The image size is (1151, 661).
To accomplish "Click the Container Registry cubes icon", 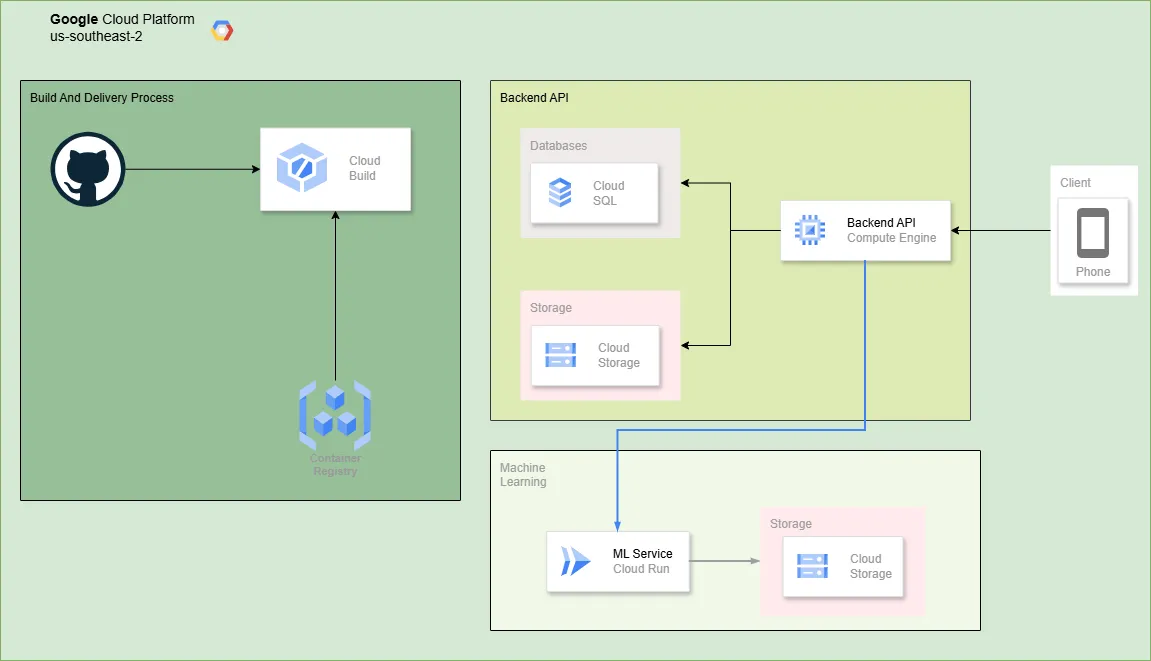I will coord(335,414).
